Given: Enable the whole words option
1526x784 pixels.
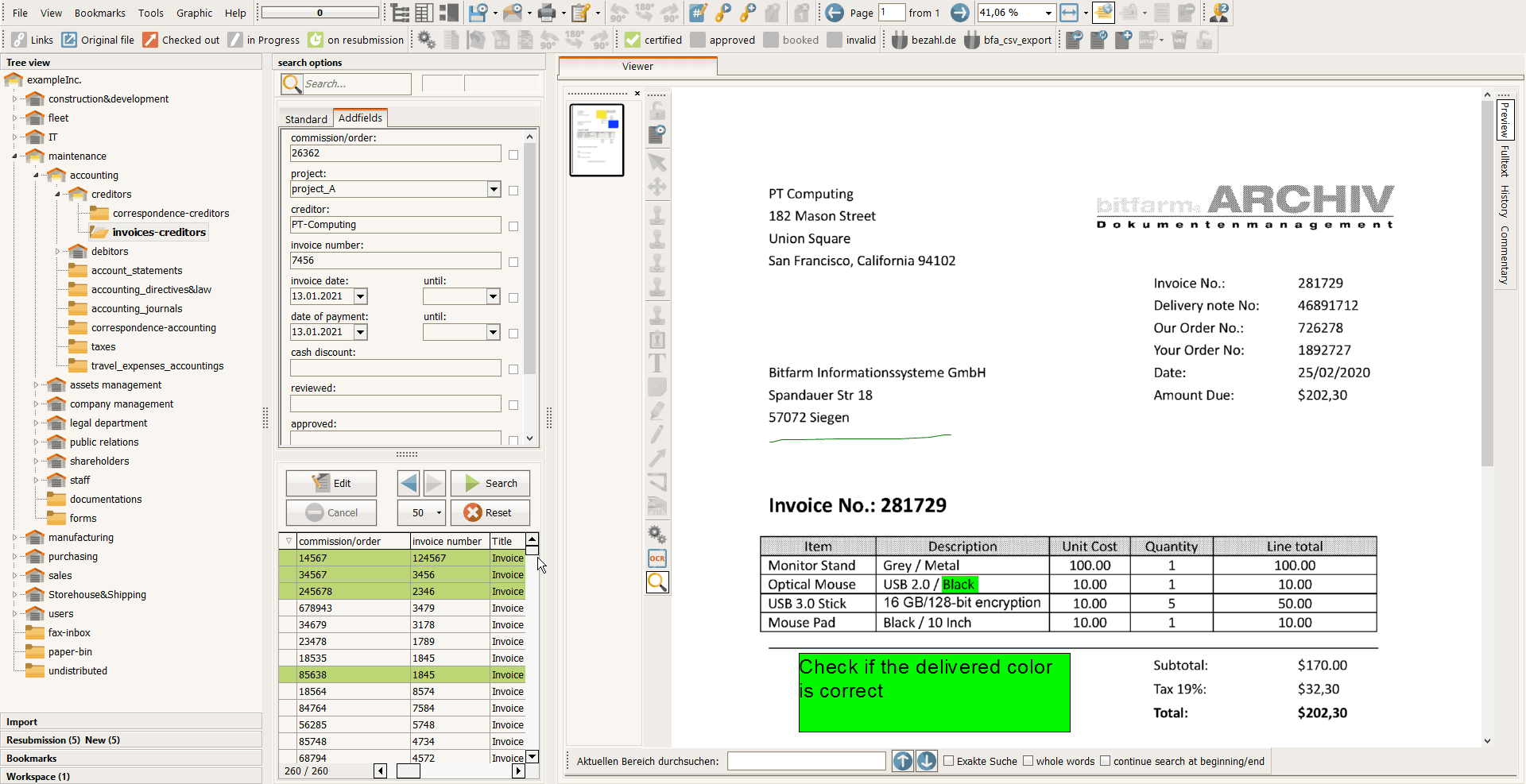Looking at the screenshot, I should point(1028,761).
